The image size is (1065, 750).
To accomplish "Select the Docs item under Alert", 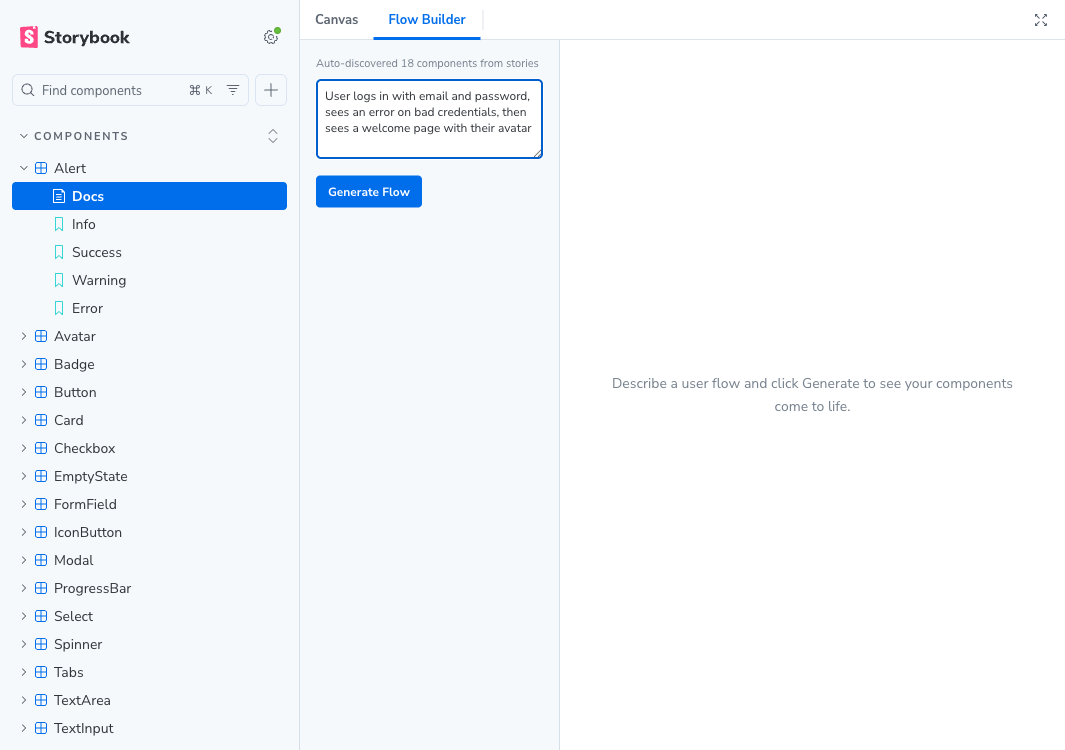I will click(149, 196).
